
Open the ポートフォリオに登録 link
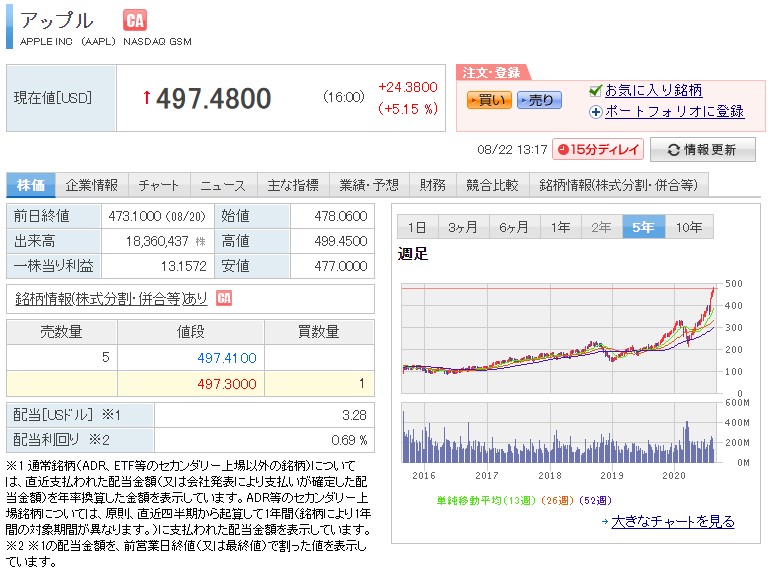coord(674,112)
